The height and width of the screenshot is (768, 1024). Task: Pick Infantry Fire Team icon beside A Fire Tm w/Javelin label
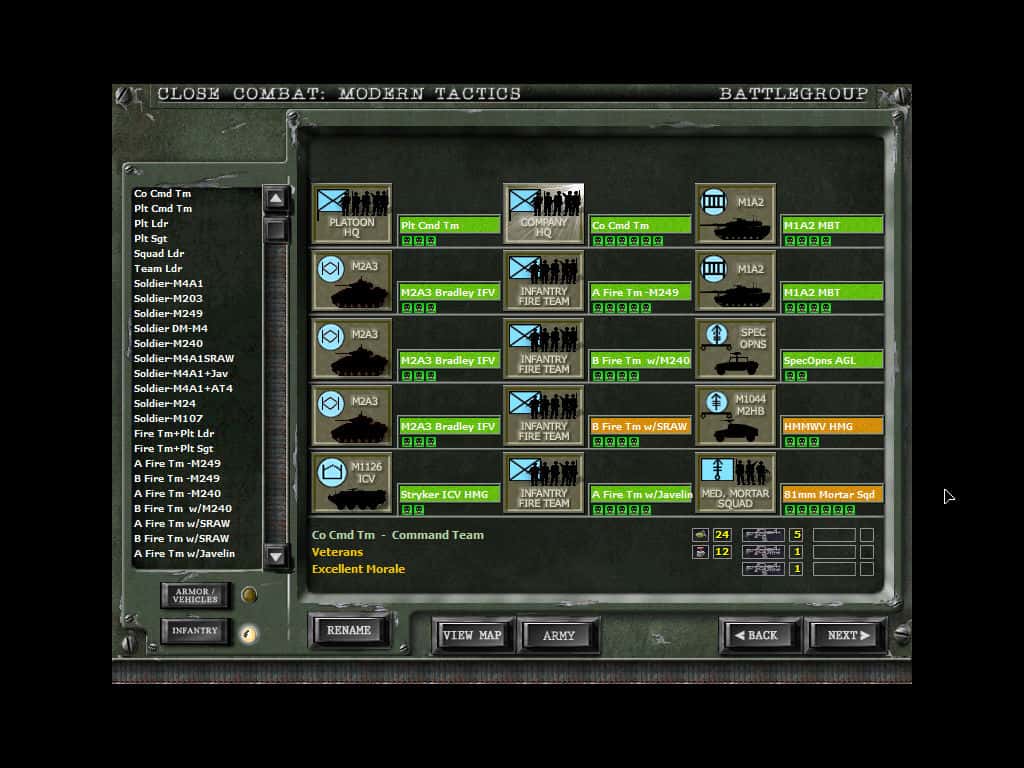pyautogui.click(x=543, y=483)
